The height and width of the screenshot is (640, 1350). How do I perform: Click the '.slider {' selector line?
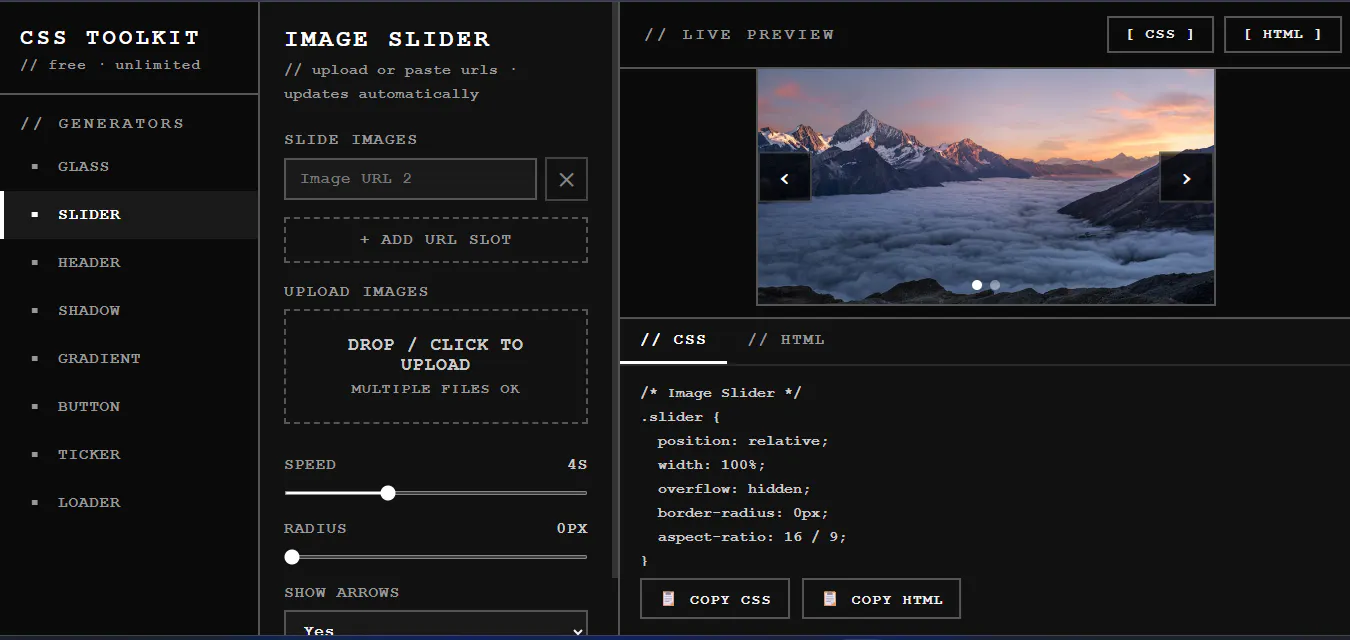click(x=680, y=417)
